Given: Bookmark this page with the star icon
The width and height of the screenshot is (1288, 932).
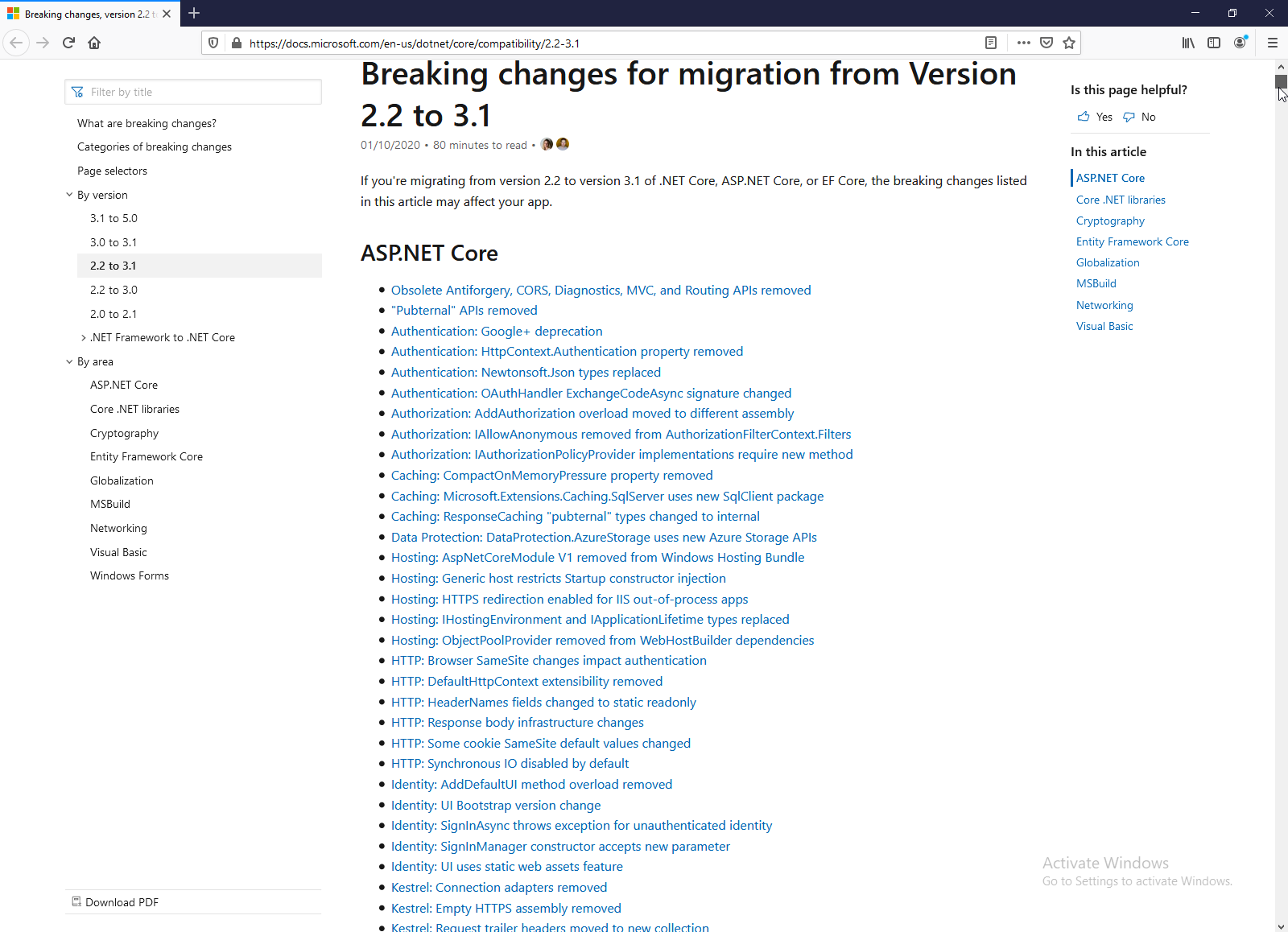Looking at the screenshot, I should point(1069,43).
